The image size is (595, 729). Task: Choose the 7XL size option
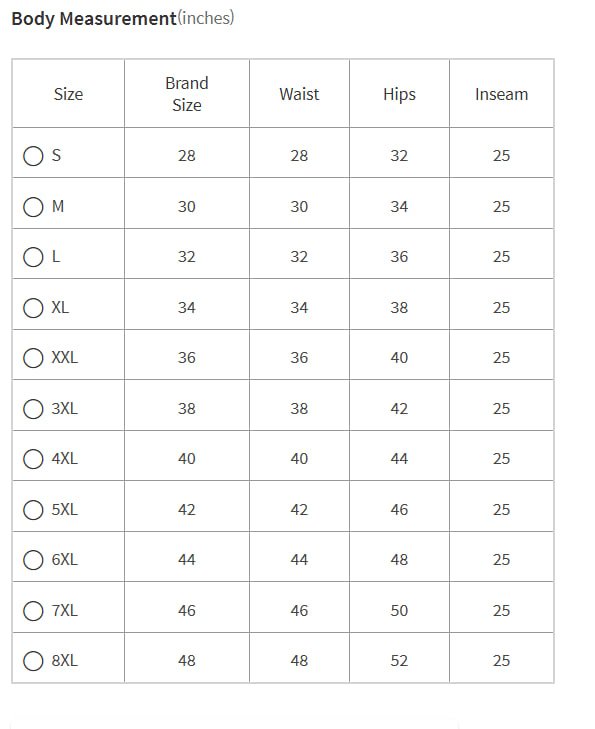tap(33, 610)
